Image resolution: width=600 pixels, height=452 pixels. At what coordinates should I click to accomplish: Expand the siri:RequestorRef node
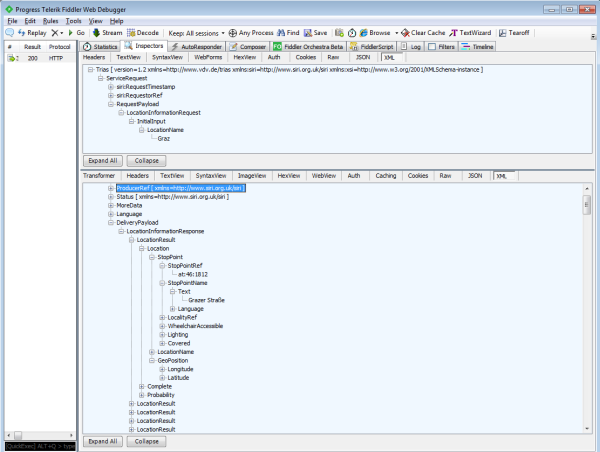pos(111,96)
